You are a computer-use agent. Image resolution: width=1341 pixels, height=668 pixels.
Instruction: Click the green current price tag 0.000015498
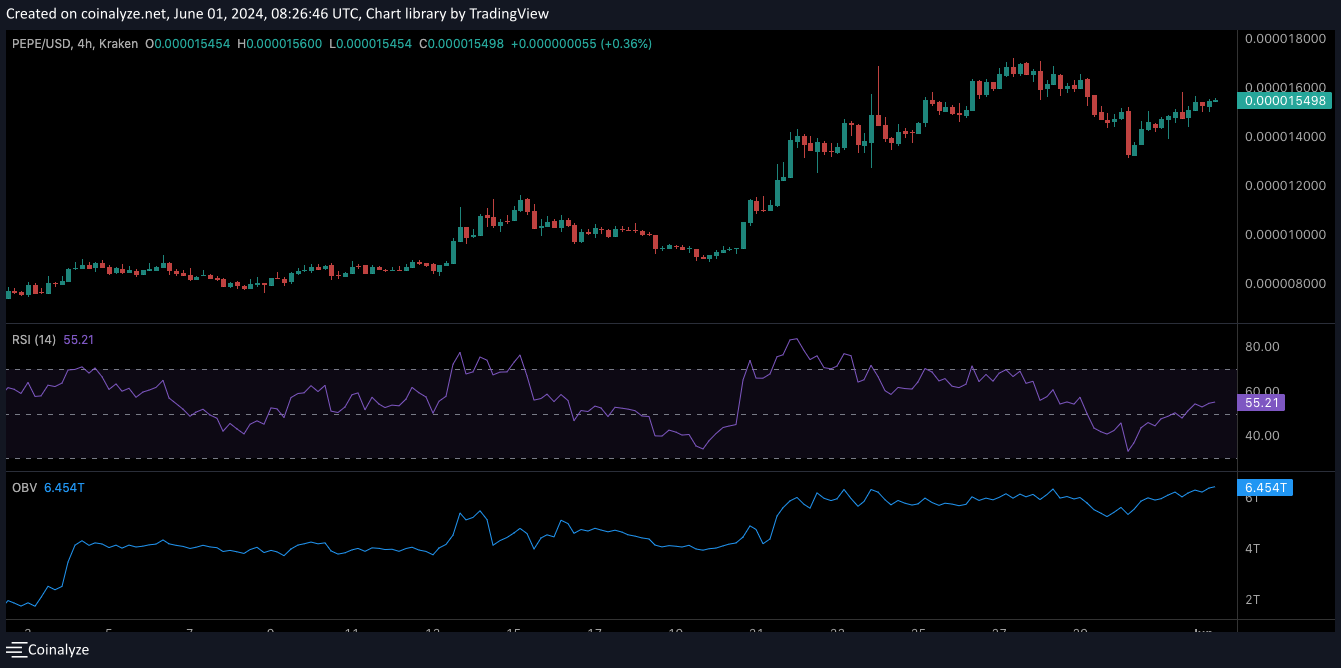[x=1285, y=100]
